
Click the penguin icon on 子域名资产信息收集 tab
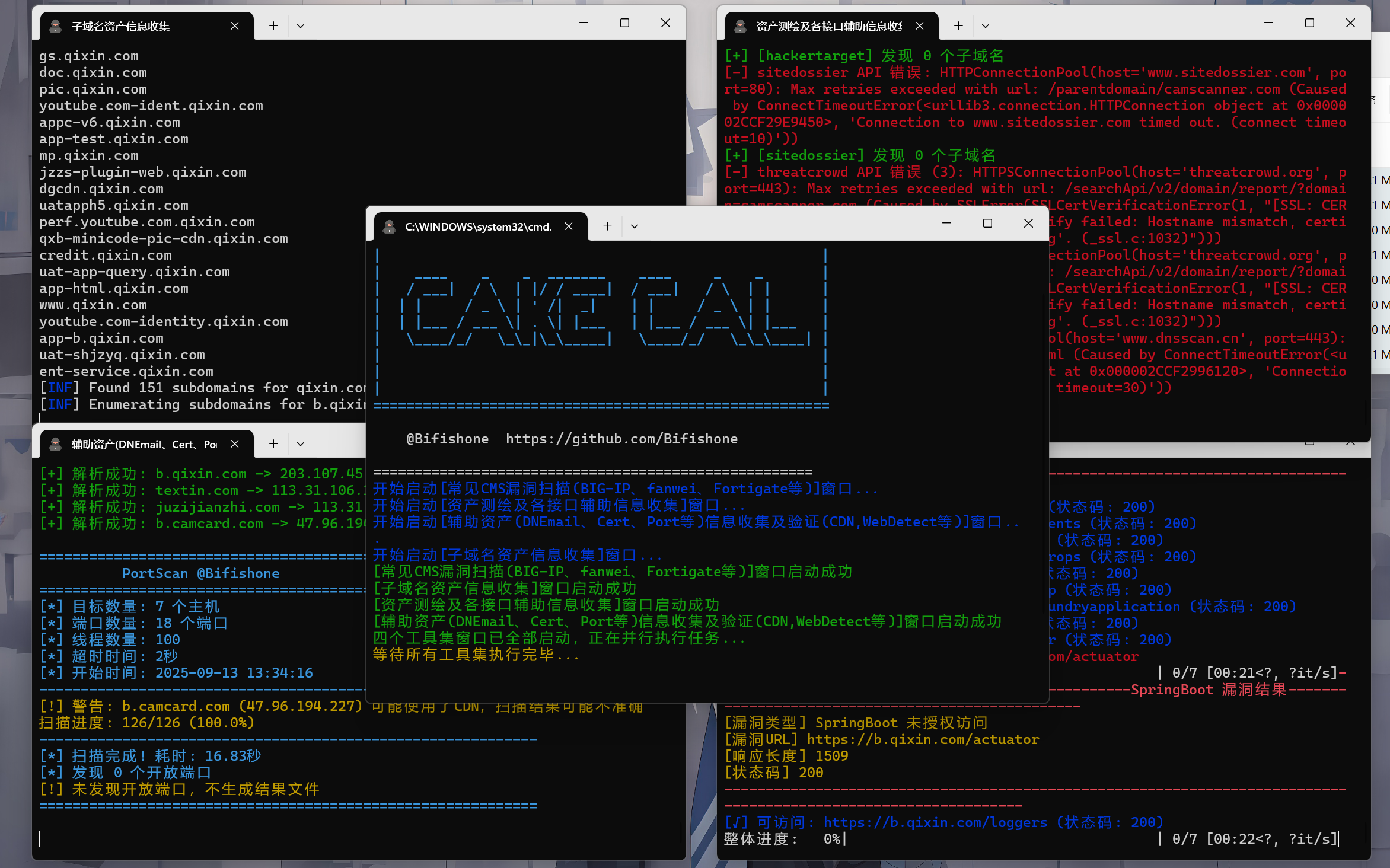pos(56,26)
